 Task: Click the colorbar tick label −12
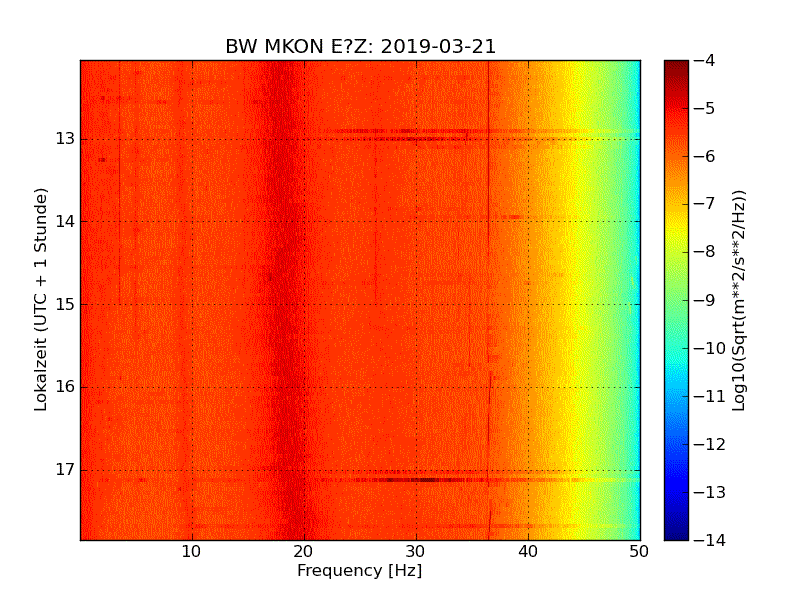[x=710, y=444]
